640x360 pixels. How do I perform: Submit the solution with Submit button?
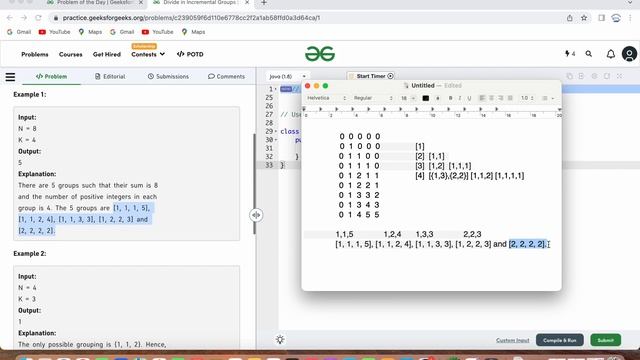click(606, 340)
